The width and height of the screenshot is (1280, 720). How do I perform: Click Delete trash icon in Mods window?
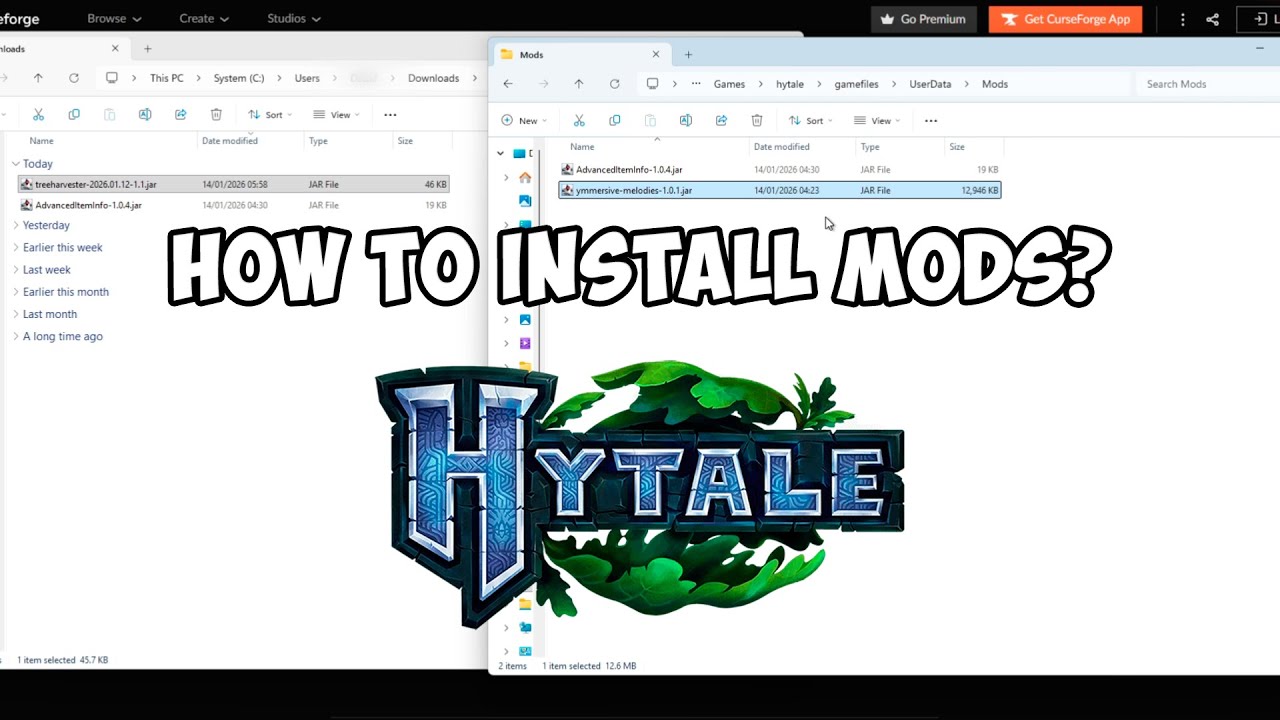(757, 121)
